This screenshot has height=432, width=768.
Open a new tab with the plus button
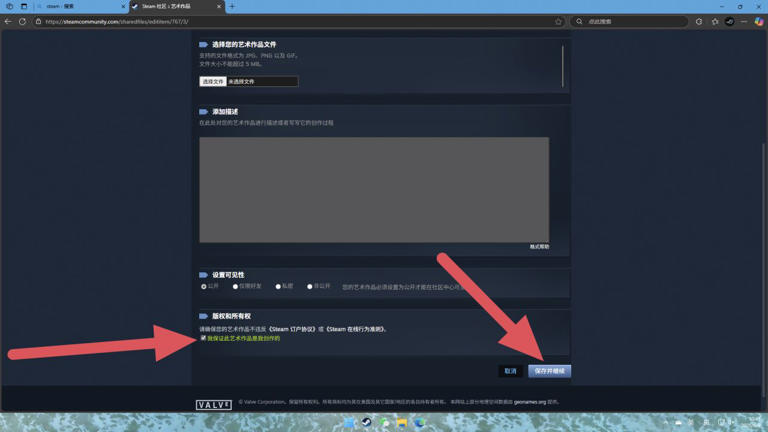[x=232, y=6]
